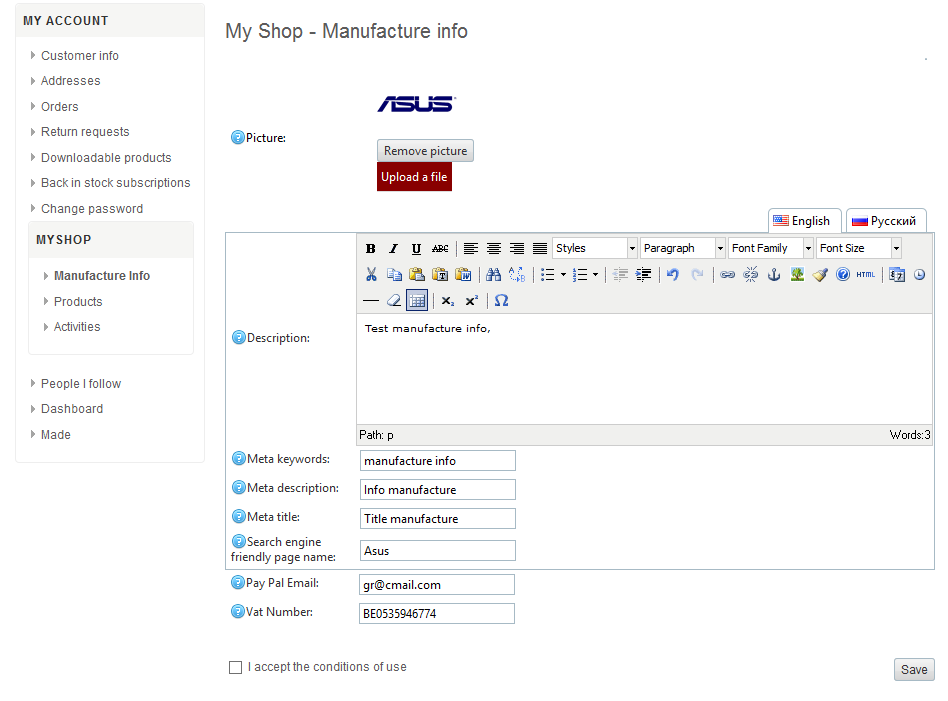The height and width of the screenshot is (701, 948).
Task: Align description text to the right
Action: tap(517, 249)
